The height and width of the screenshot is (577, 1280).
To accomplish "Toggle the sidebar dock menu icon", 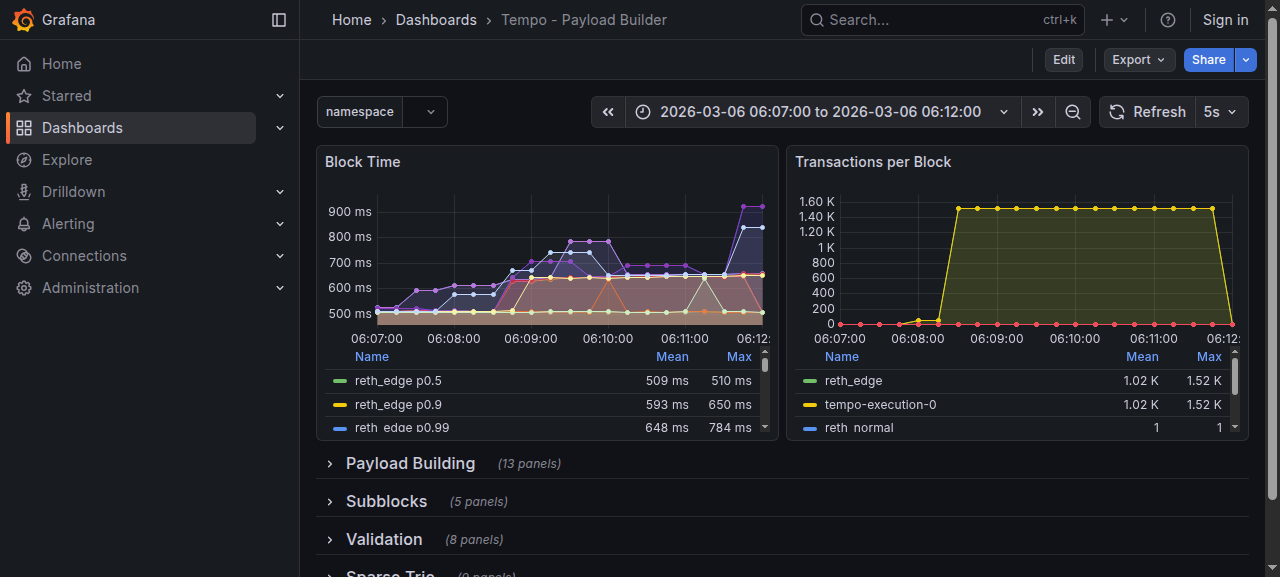I will click(x=279, y=20).
